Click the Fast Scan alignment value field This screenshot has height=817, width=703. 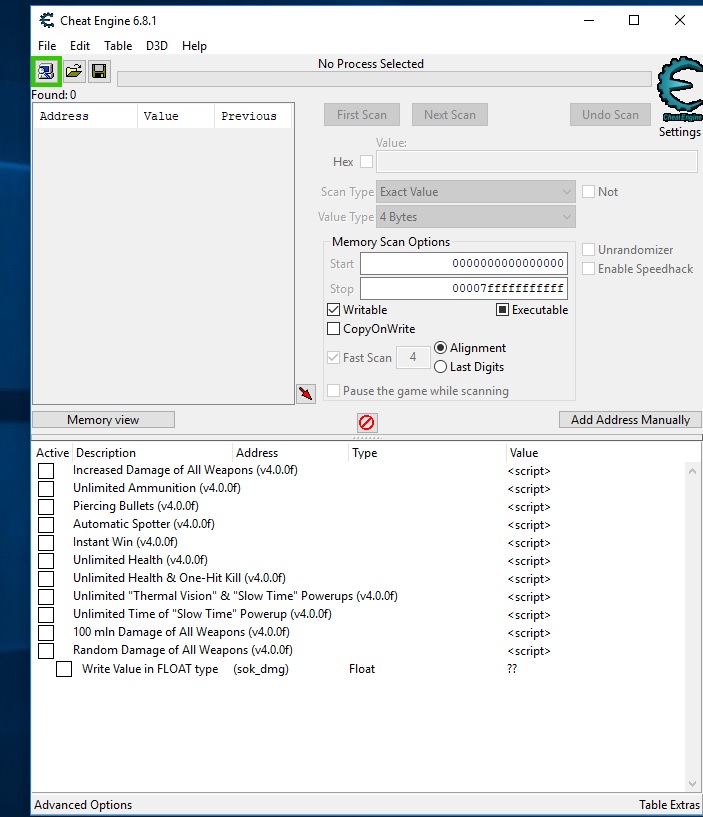click(x=413, y=357)
